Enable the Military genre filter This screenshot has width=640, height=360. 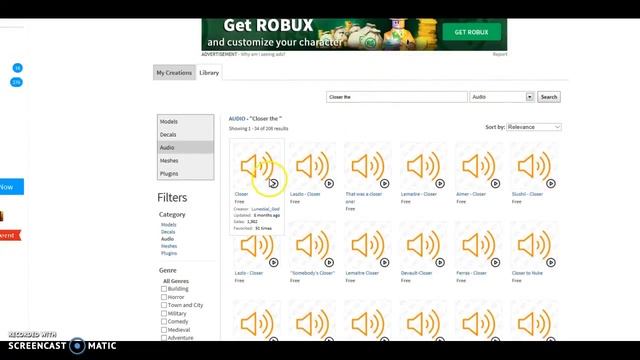pos(164,313)
